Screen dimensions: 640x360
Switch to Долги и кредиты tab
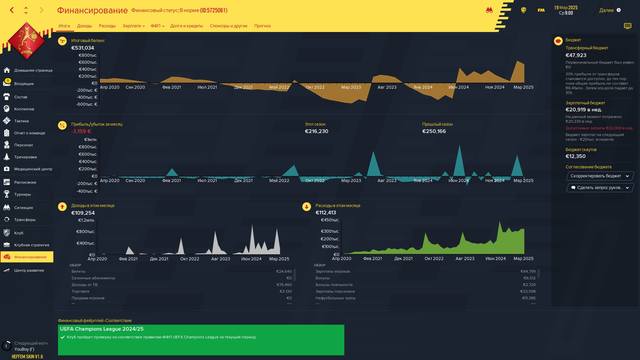coord(186,26)
